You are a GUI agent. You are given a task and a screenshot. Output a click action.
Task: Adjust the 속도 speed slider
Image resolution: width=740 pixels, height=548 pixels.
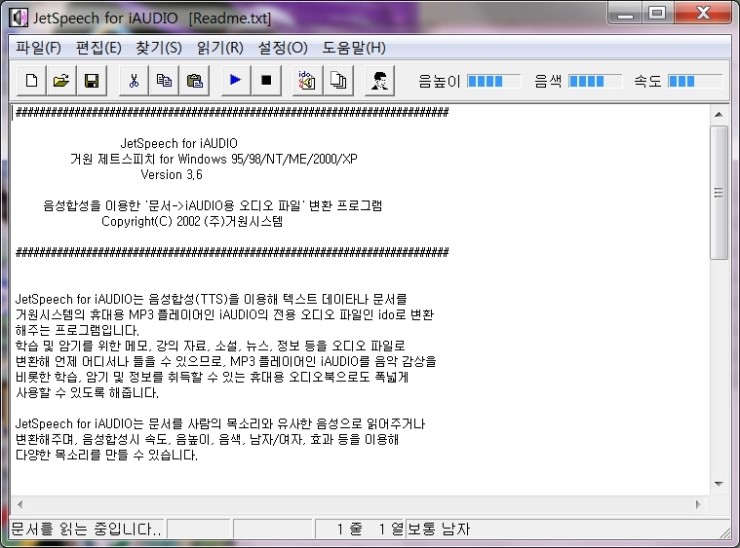point(696,81)
